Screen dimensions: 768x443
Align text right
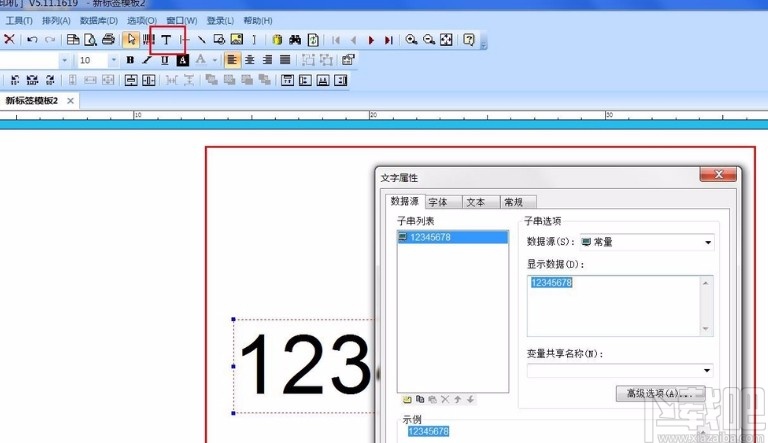267,60
